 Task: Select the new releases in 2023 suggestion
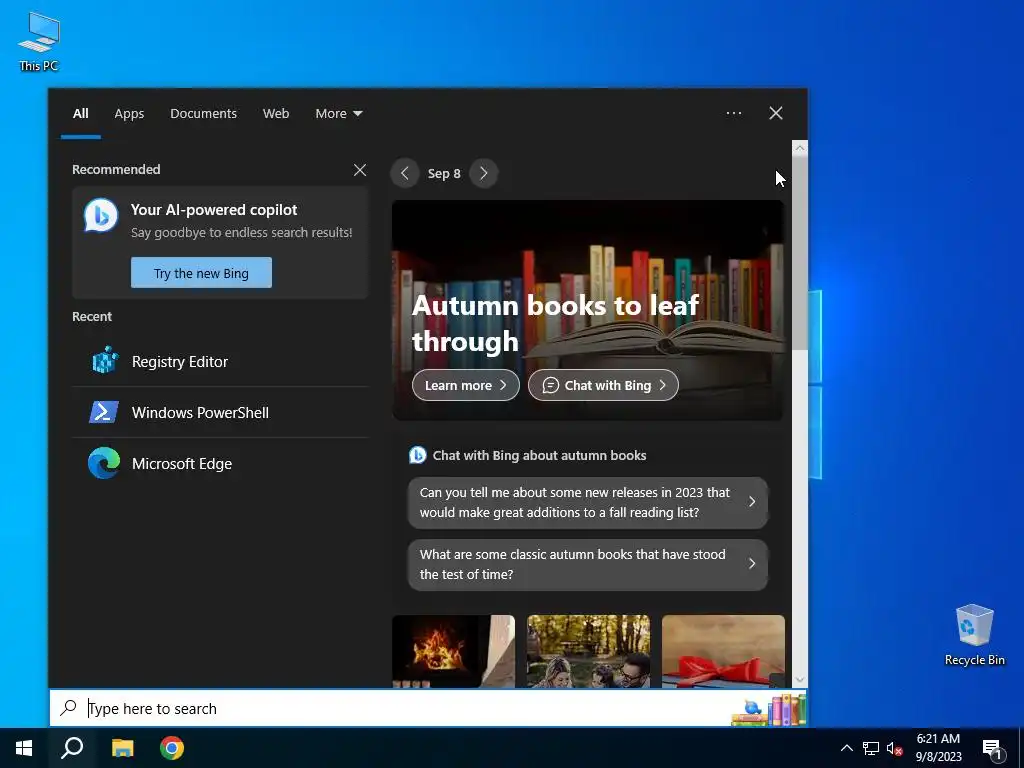pos(588,502)
